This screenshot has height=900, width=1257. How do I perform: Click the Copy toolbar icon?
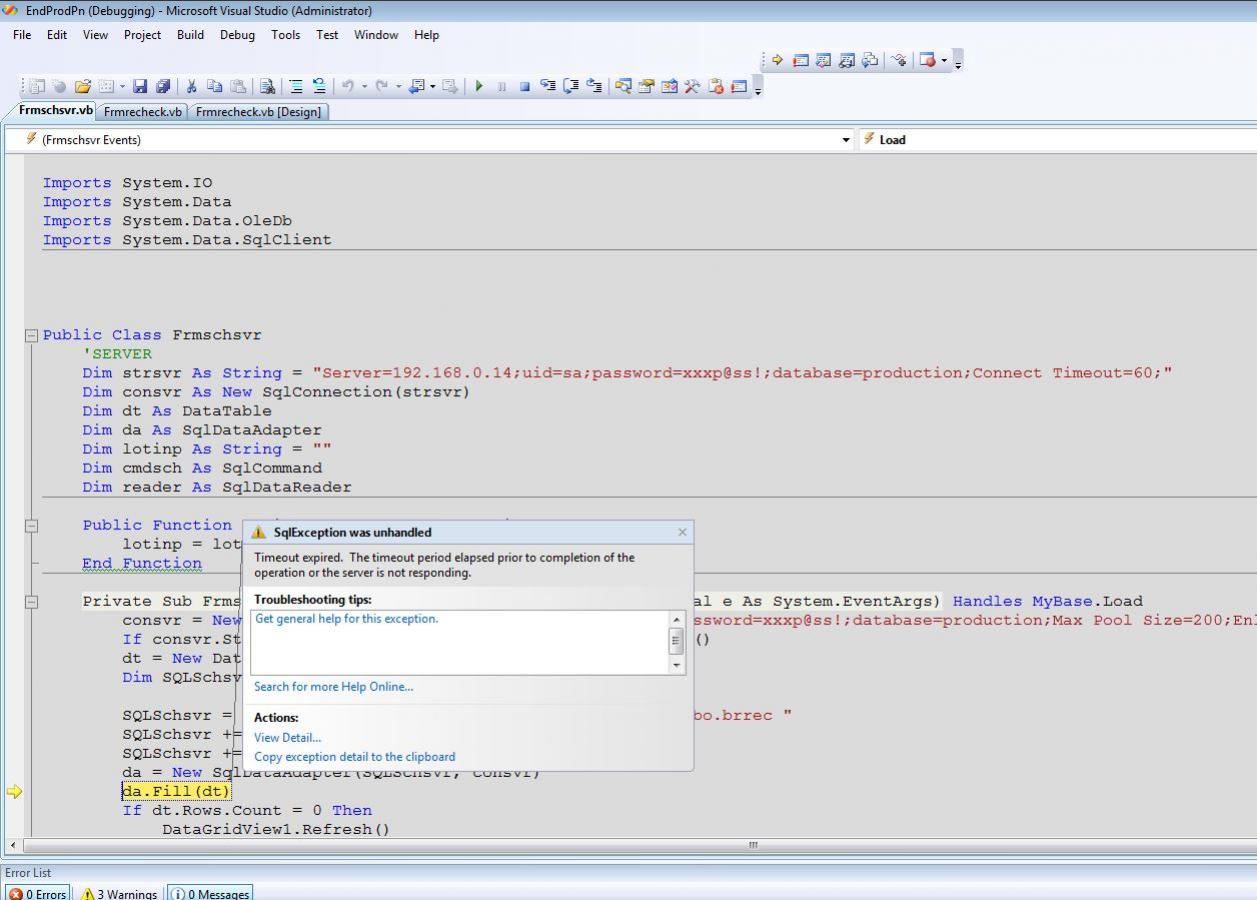(x=214, y=86)
